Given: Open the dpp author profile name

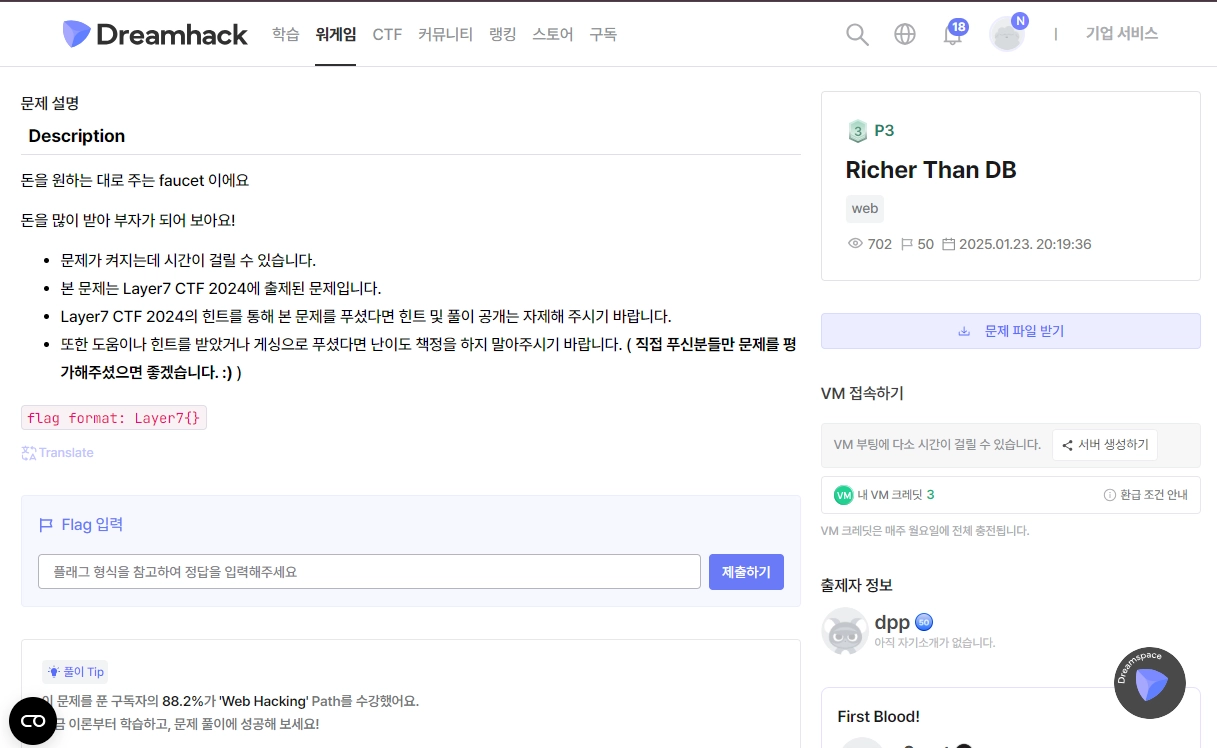Looking at the screenshot, I should tap(892, 622).
